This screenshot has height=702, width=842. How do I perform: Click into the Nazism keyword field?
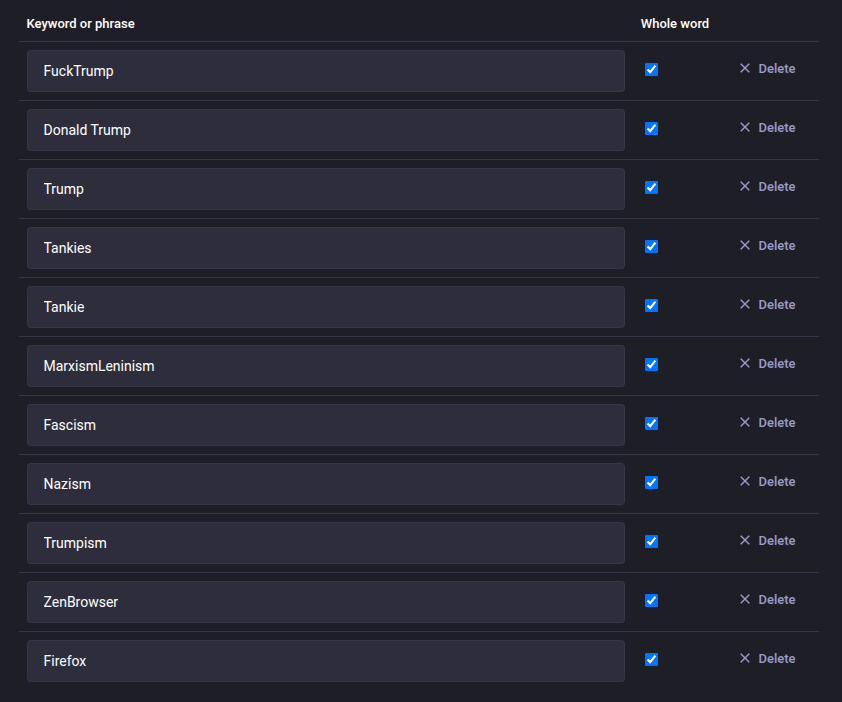tap(325, 484)
